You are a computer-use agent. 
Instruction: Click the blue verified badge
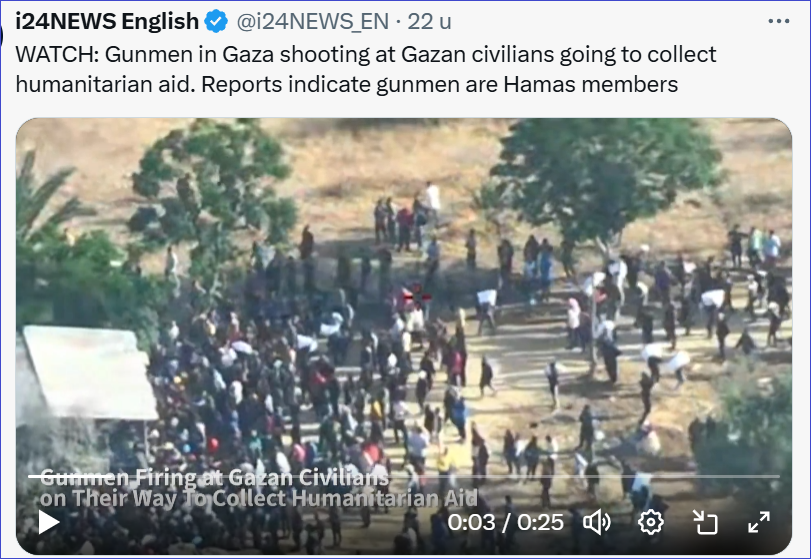click(x=216, y=22)
